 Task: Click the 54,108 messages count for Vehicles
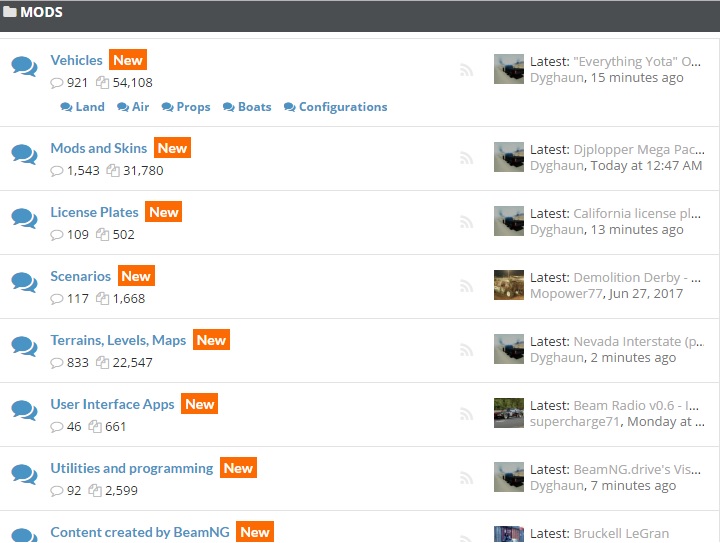pos(133,83)
